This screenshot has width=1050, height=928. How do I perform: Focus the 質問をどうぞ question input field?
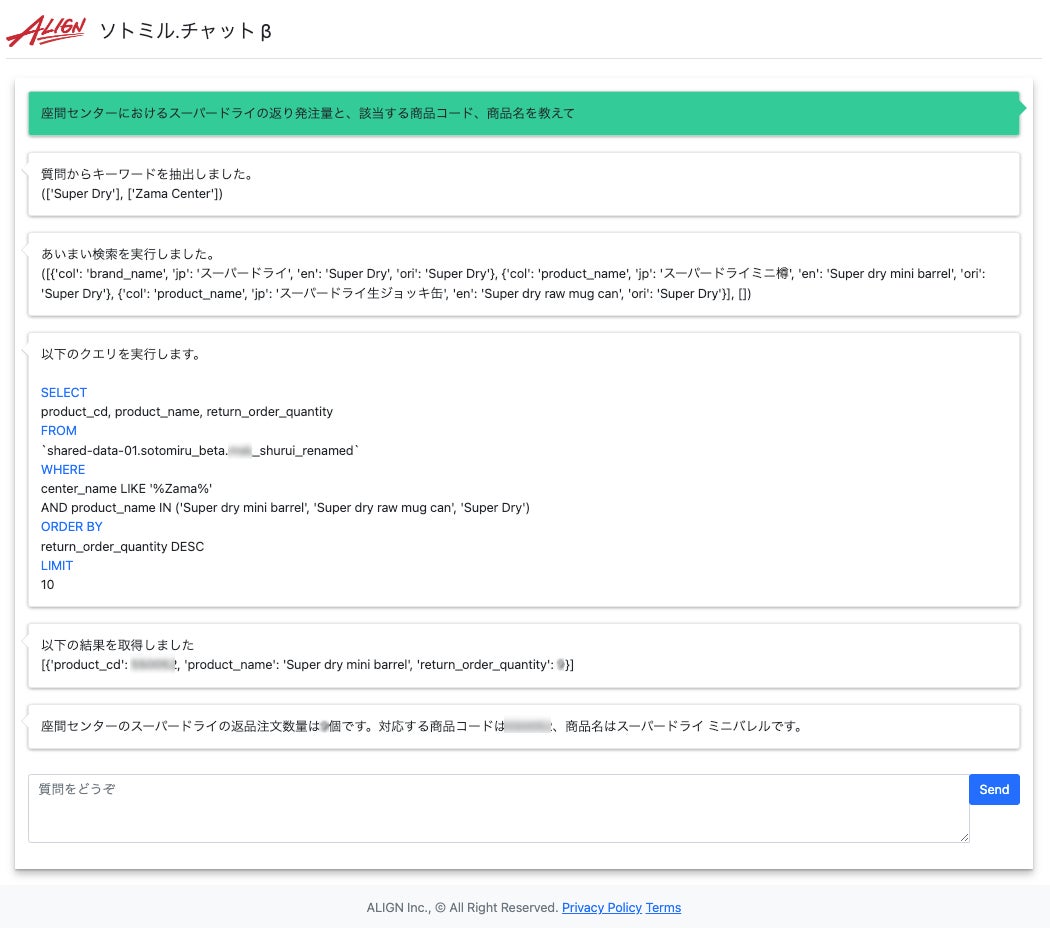click(498, 808)
